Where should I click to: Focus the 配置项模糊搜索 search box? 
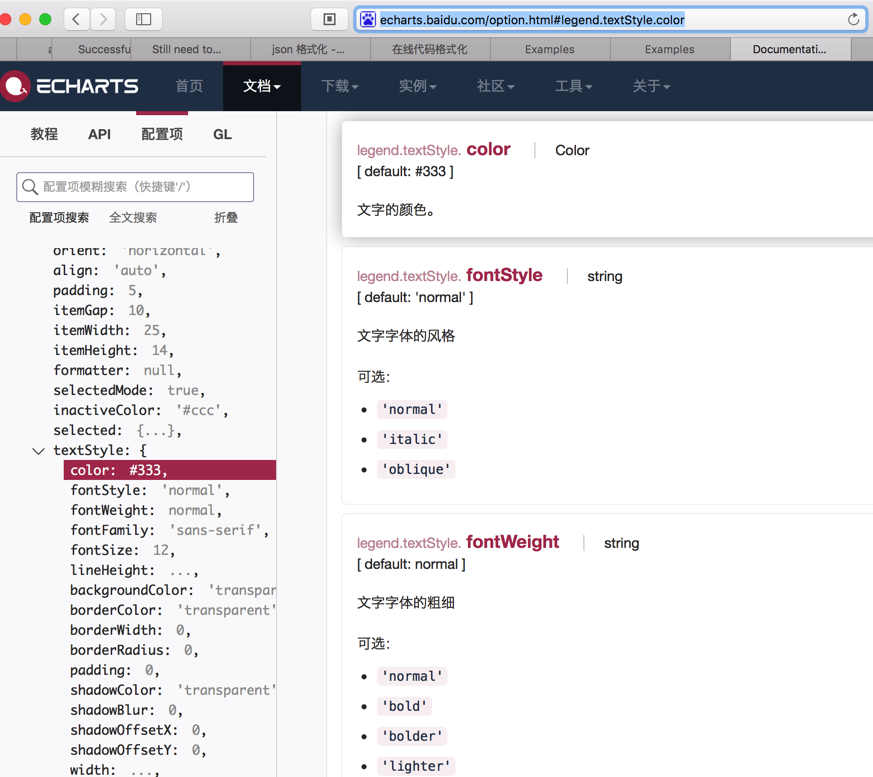(x=135, y=187)
